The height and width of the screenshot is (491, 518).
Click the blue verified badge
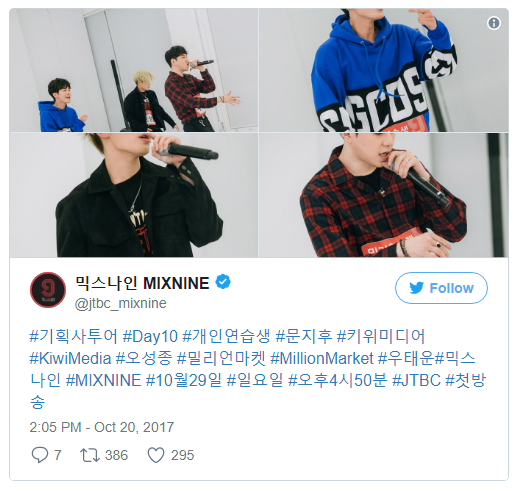coord(223,282)
